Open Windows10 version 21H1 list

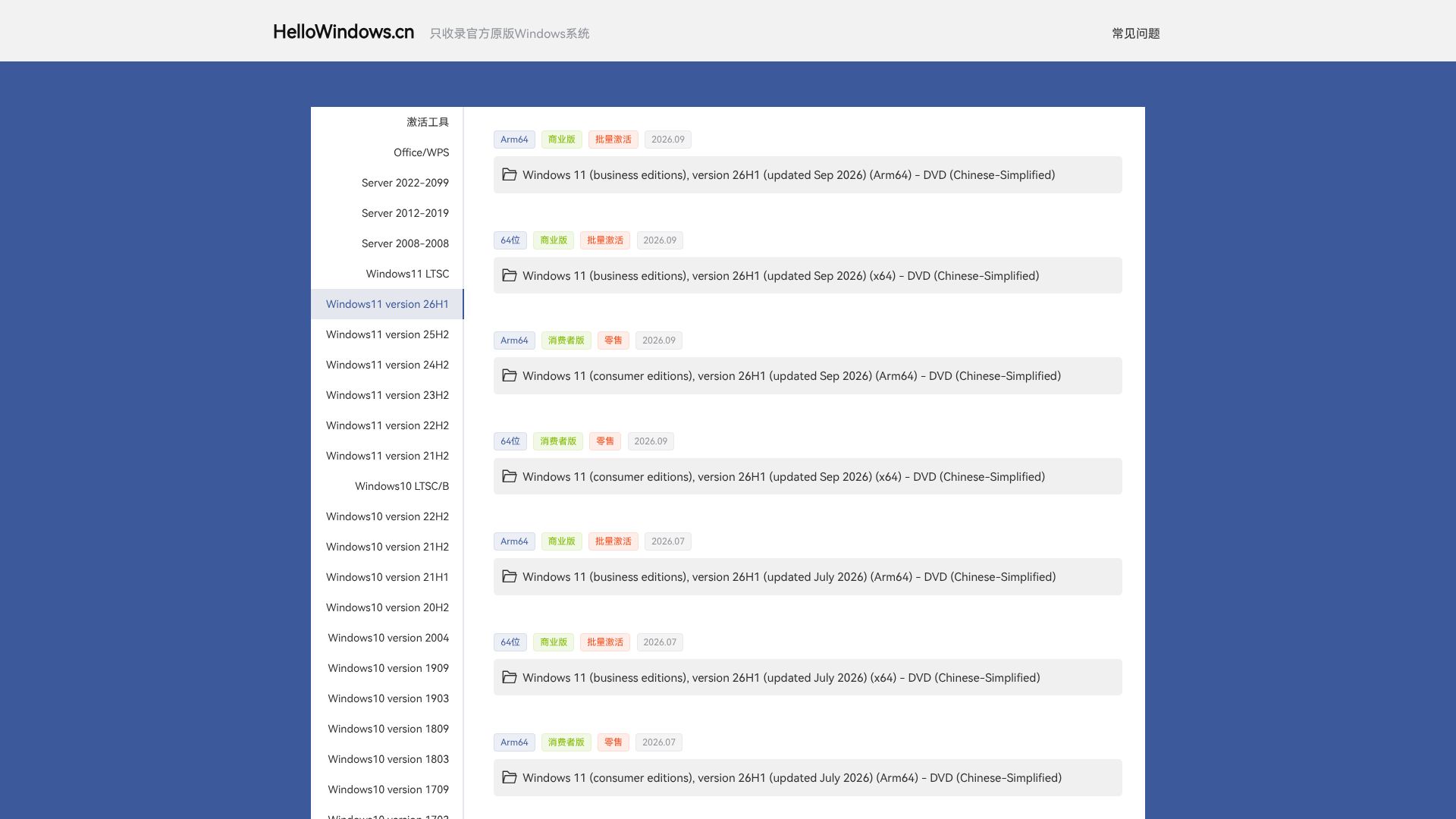387,577
